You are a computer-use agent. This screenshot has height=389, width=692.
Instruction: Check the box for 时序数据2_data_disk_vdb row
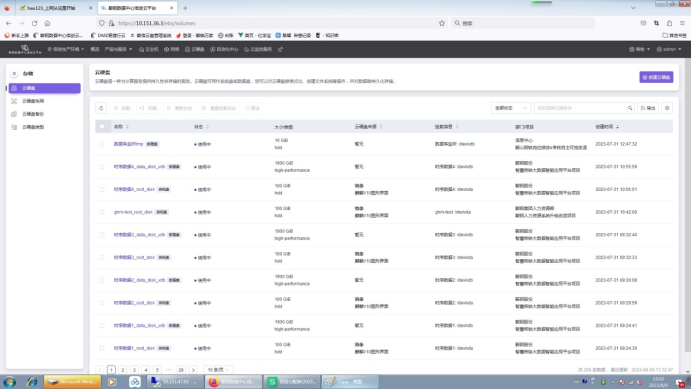[x=102, y=280]
